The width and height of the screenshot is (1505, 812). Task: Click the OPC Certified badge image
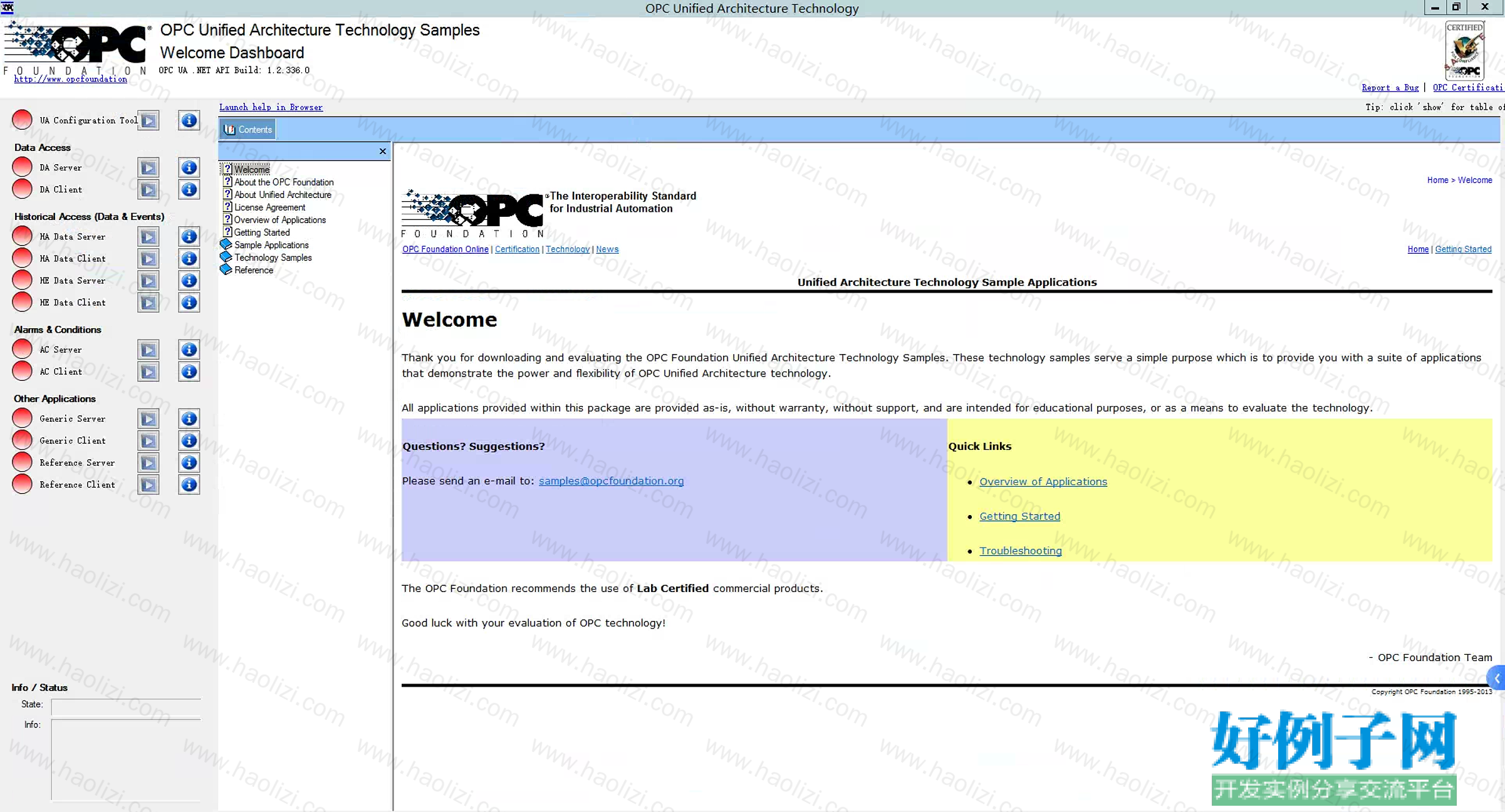(1464, 49)
